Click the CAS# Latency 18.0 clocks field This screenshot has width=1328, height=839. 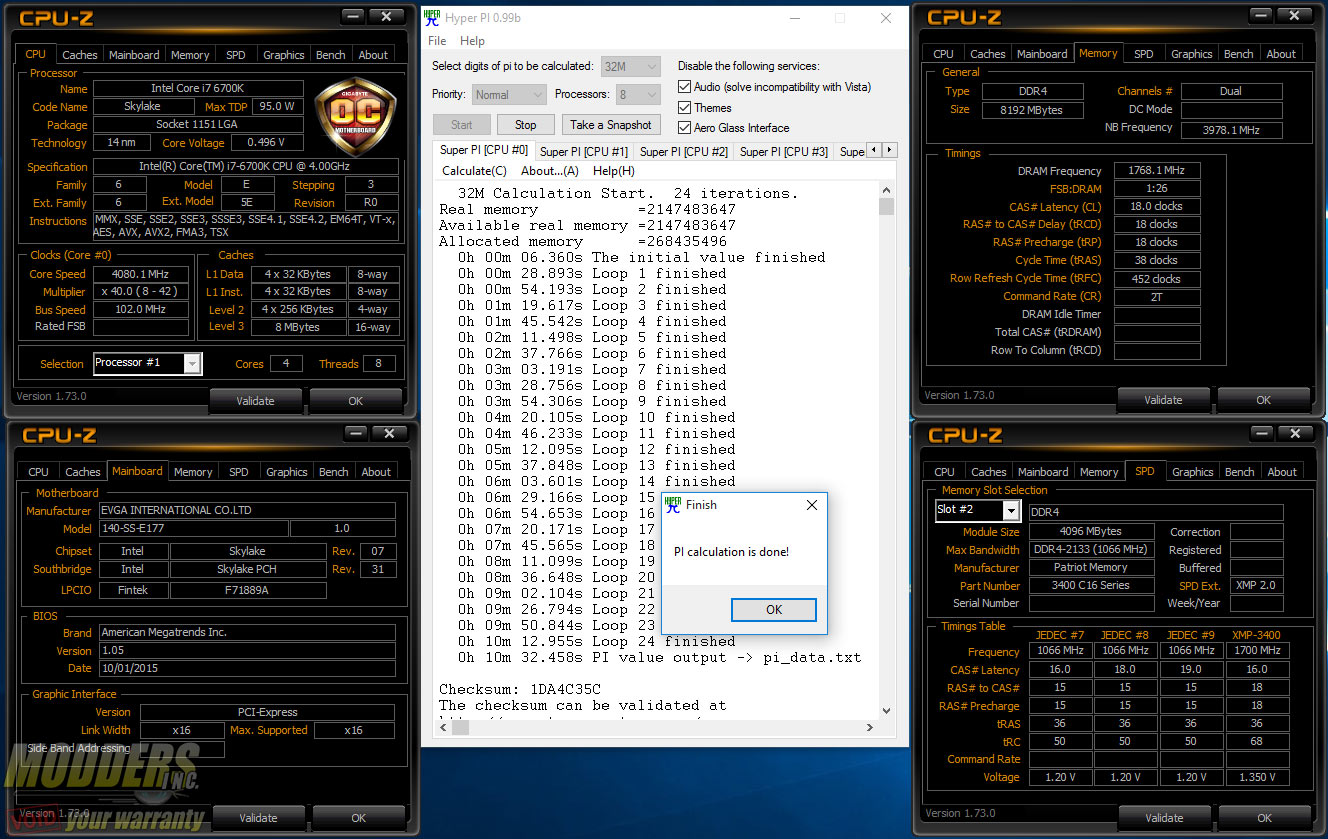point(1157,206)
